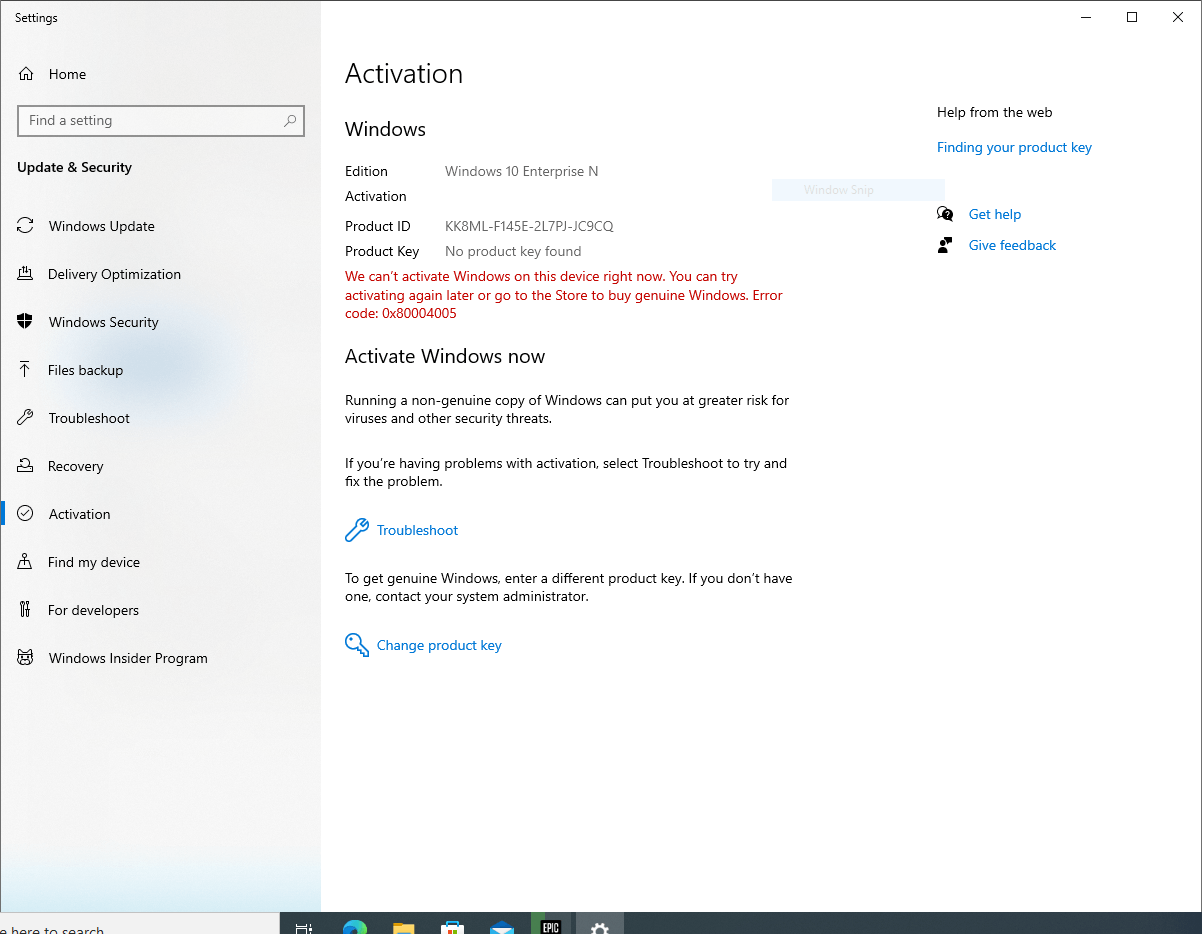Viewport: 1202px width, 934px height.
Task: Click the Home icon in the sidebar
Action: pos(26,74)
